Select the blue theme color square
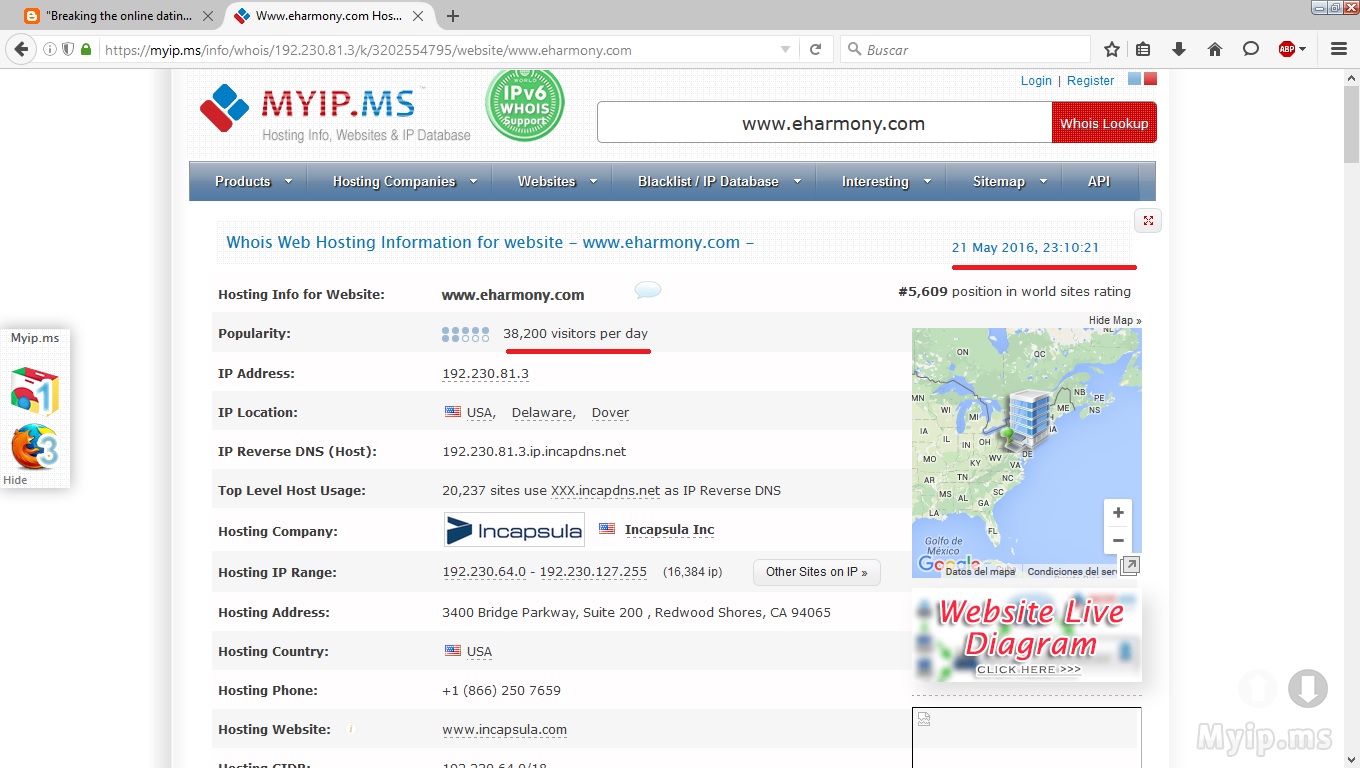The width and height of the screenshot is (1360, 768). tap(1134, 79)
